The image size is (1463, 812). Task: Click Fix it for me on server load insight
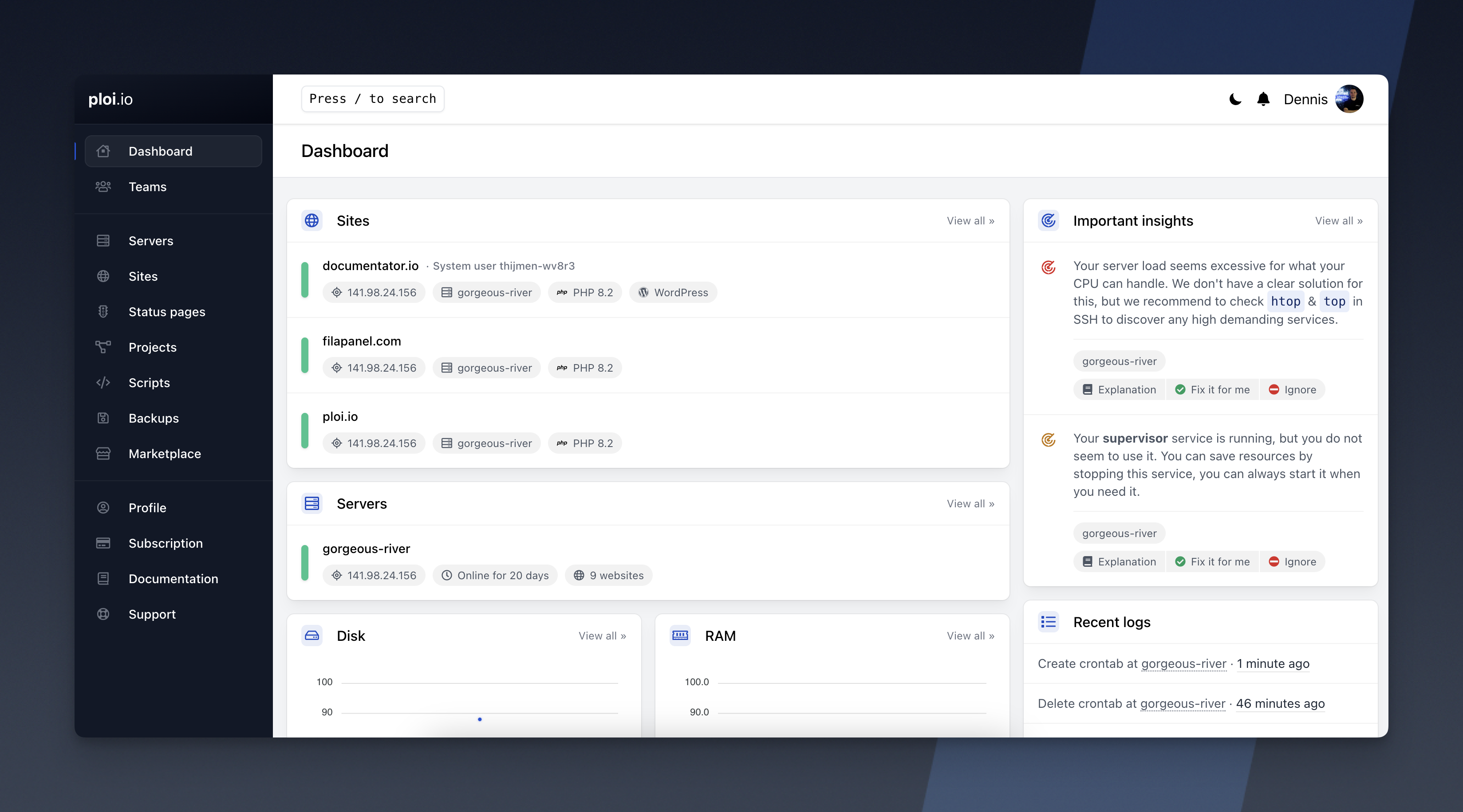(x=1212, y=390)
